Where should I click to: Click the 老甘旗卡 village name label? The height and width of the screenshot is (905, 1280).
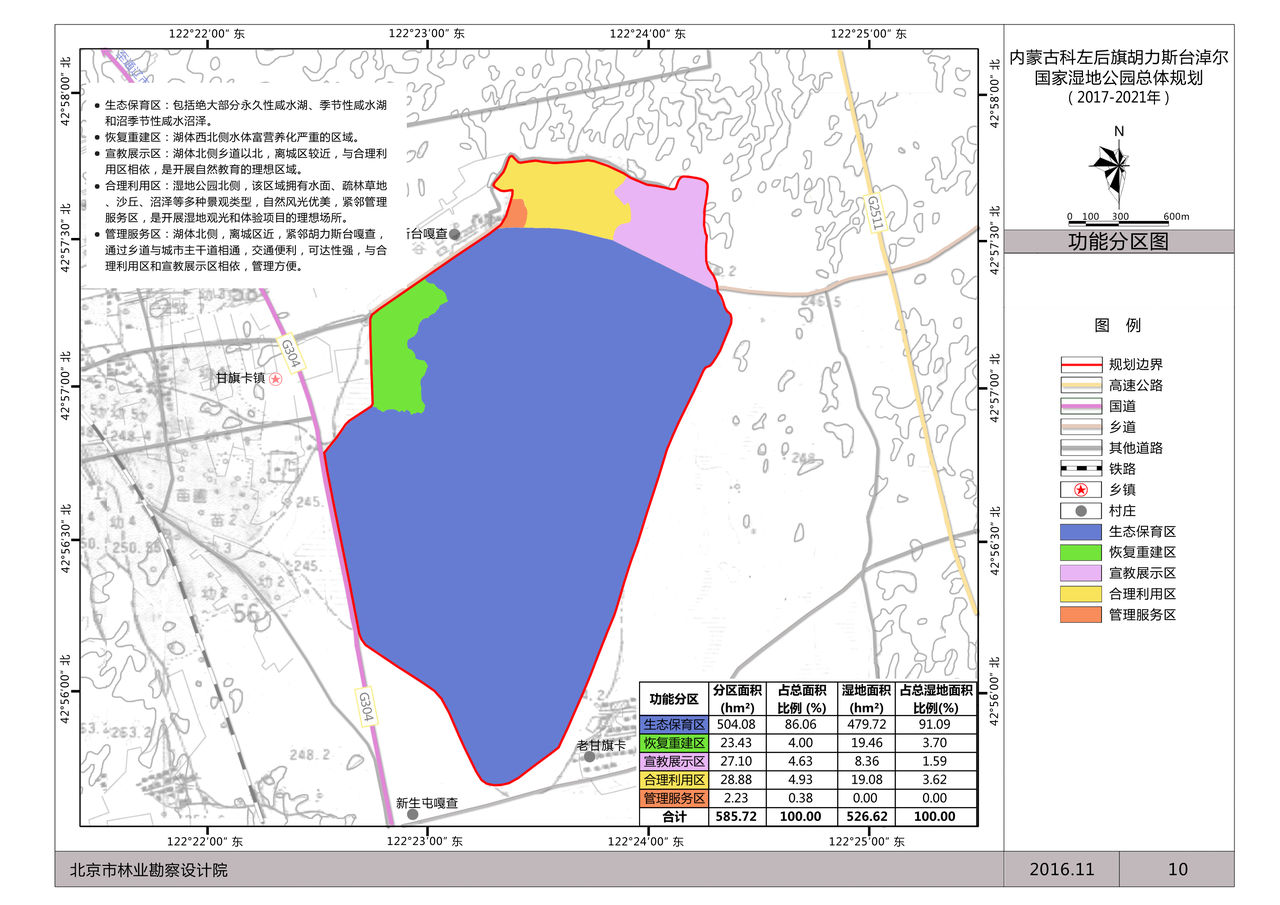pos(600,745)
